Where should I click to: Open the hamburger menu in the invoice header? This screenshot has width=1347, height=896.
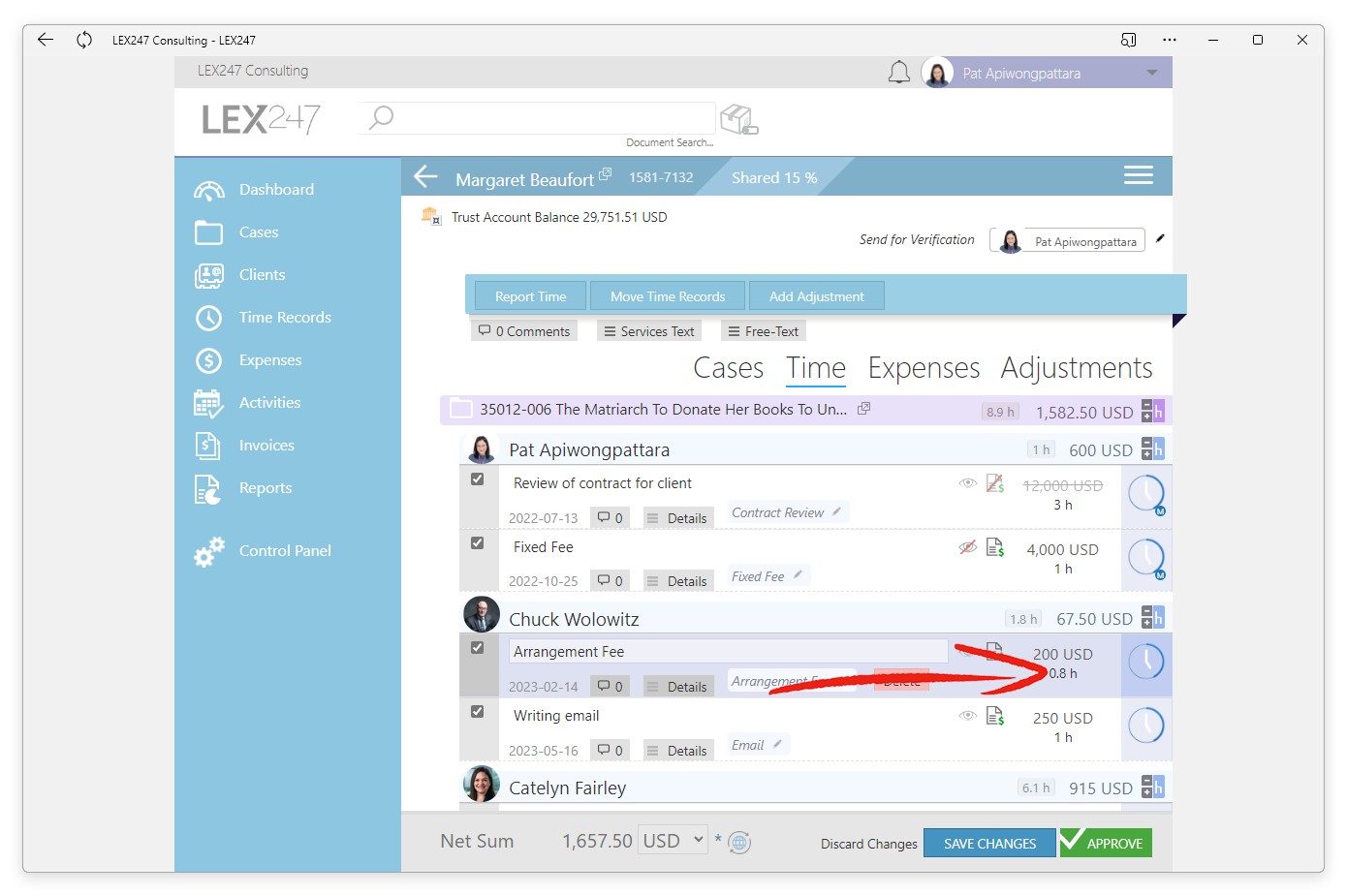[x=1138, y=175]
